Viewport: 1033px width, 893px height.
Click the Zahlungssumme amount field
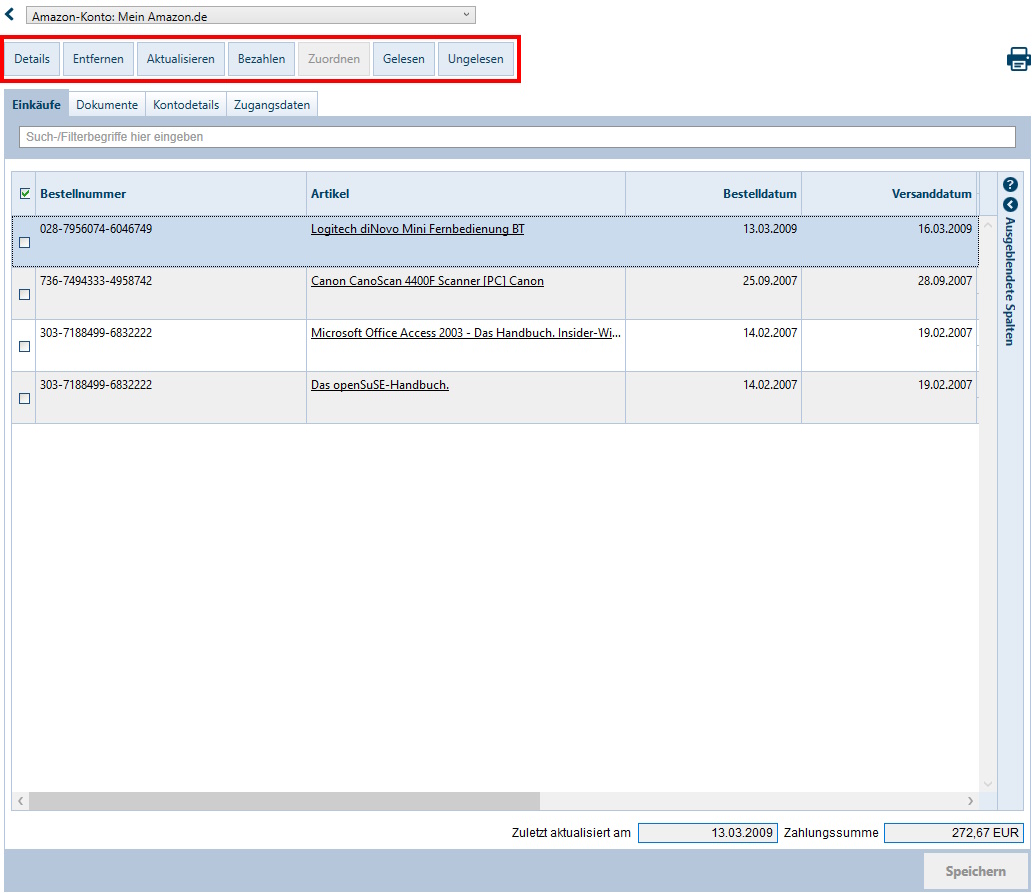coord(954,833)
